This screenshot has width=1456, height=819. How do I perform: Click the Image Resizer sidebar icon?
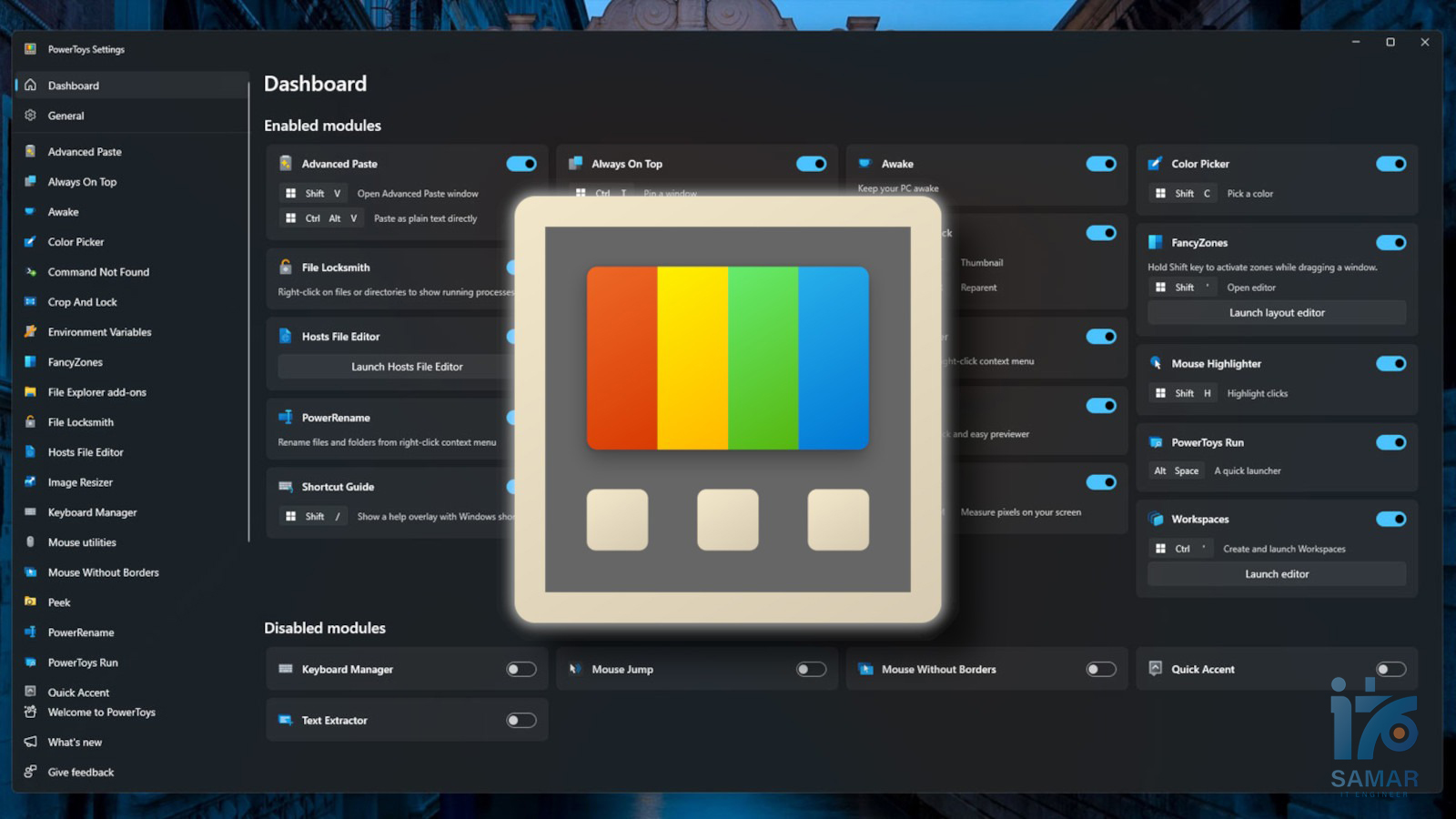tap(30, 482)
